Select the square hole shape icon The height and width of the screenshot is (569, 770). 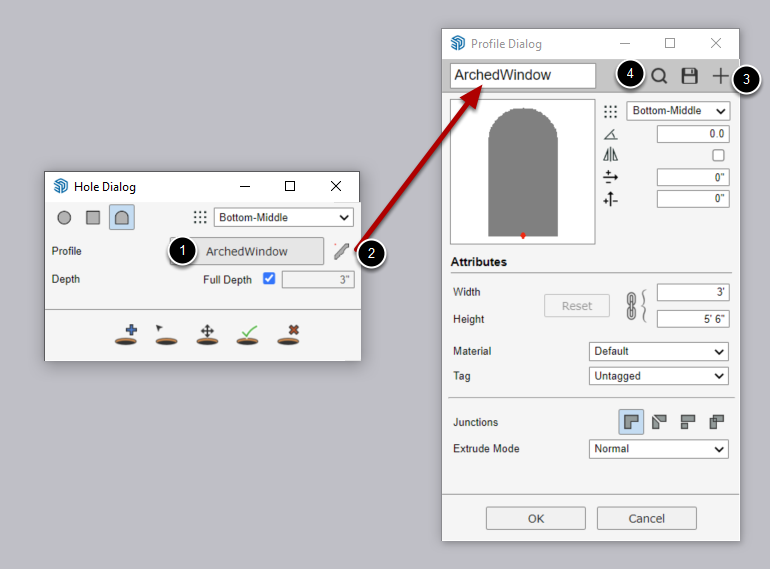[x=93, y=217]
